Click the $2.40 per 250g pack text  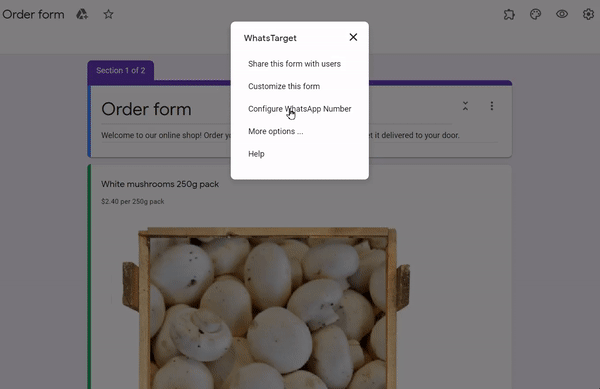[132, 202]
